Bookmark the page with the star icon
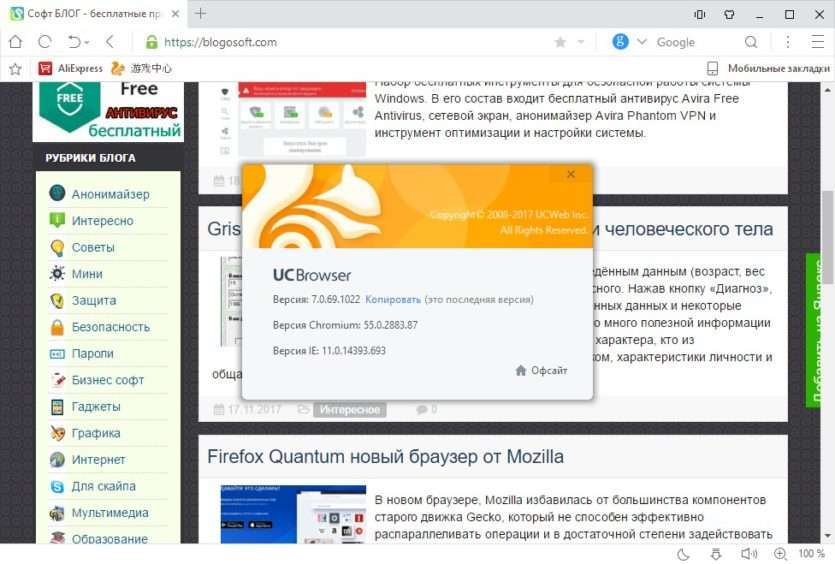The width and height of the screenshot is (835, 564). [560, 42]
